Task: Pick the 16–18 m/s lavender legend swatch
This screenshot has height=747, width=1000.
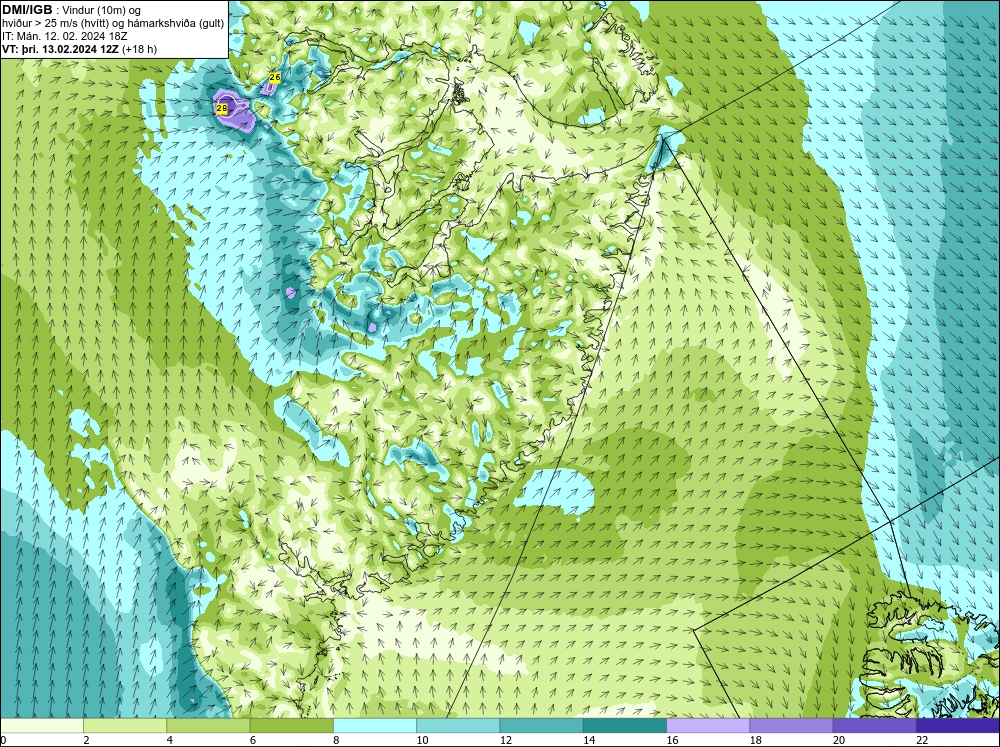Action: tap(708, 726)
